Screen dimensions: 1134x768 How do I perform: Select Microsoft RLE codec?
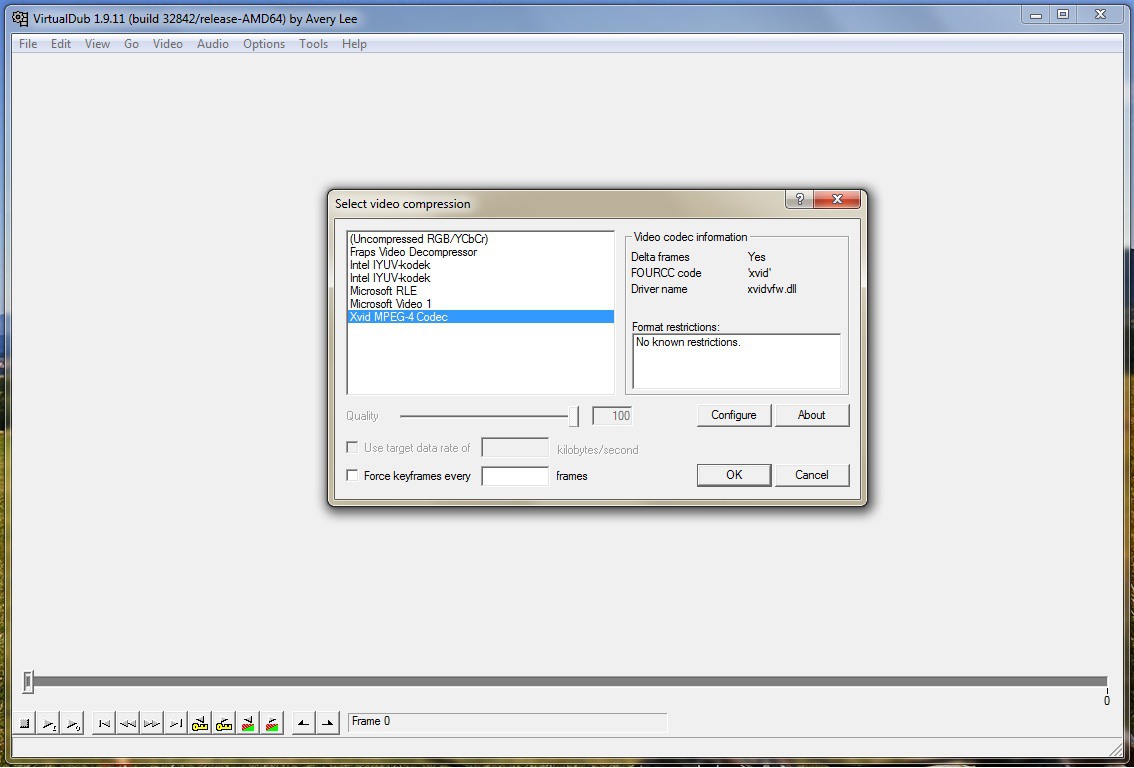pyautogui.click(x=480, y=291)
